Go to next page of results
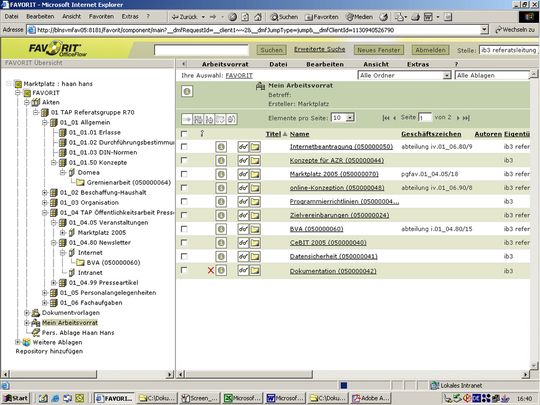The height and width of the screenshot is (405, 540). coord(458,118)
